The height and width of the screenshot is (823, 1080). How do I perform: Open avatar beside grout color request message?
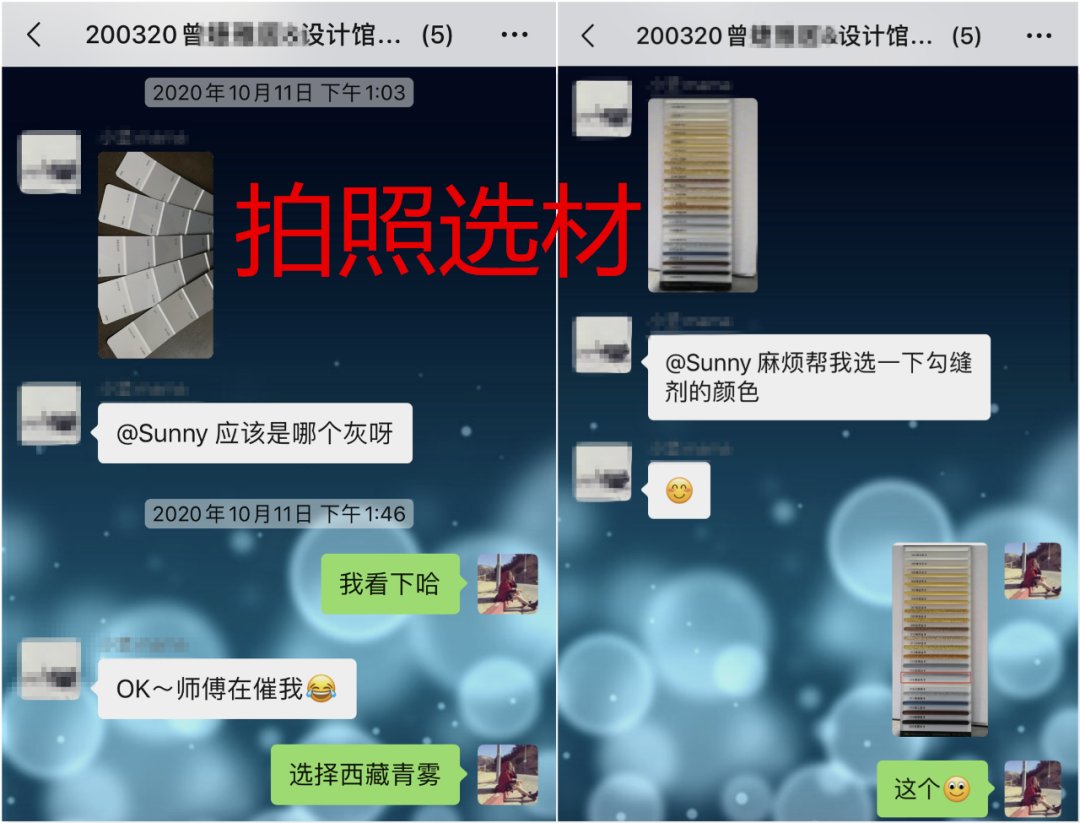click(x=603, y=344)
